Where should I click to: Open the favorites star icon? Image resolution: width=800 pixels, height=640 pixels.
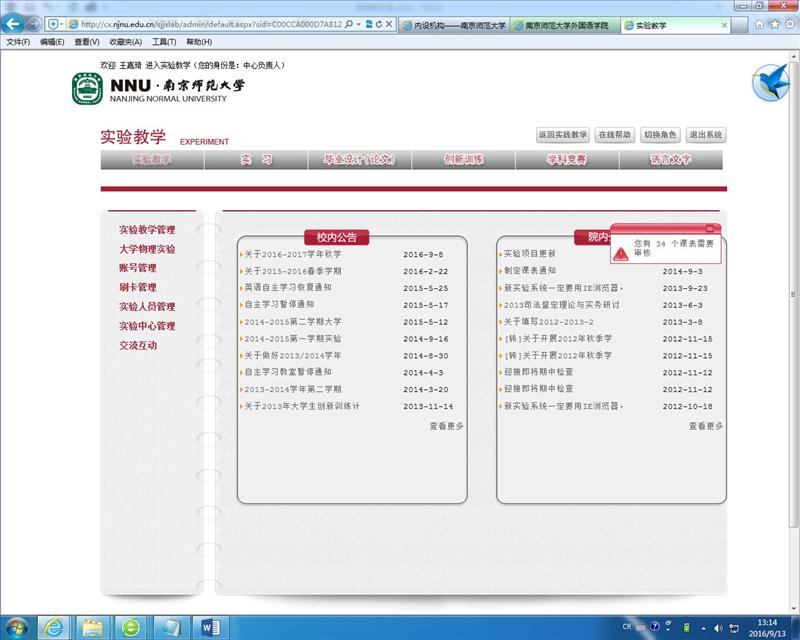pyautogui.click(x=774, y=24)
